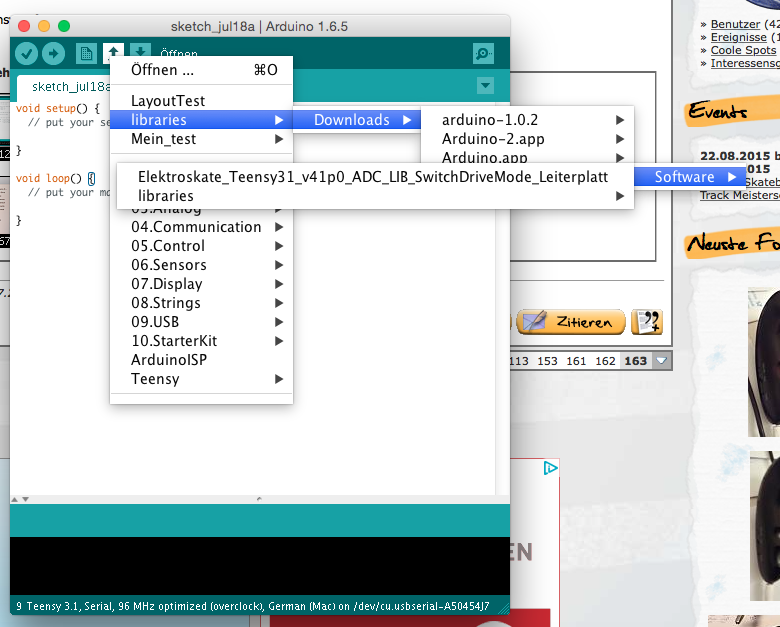Expand the Software submenu

[x=690, y=177]
